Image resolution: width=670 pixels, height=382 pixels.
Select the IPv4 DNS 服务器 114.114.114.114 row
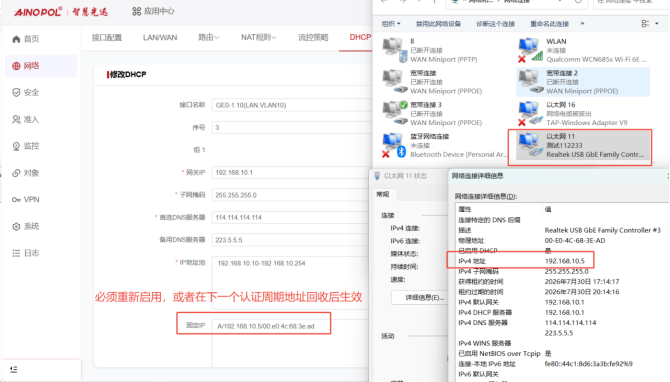coord(527,323)
